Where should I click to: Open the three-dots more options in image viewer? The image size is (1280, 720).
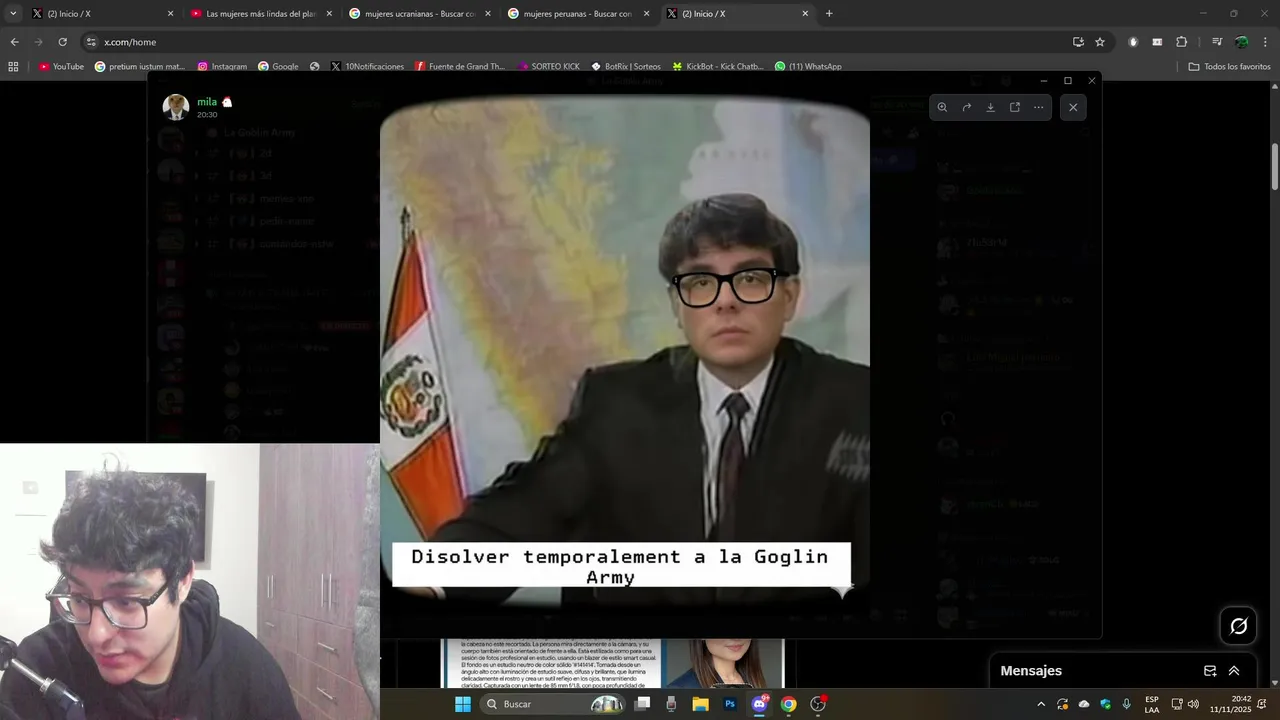tap(1038, 107)
